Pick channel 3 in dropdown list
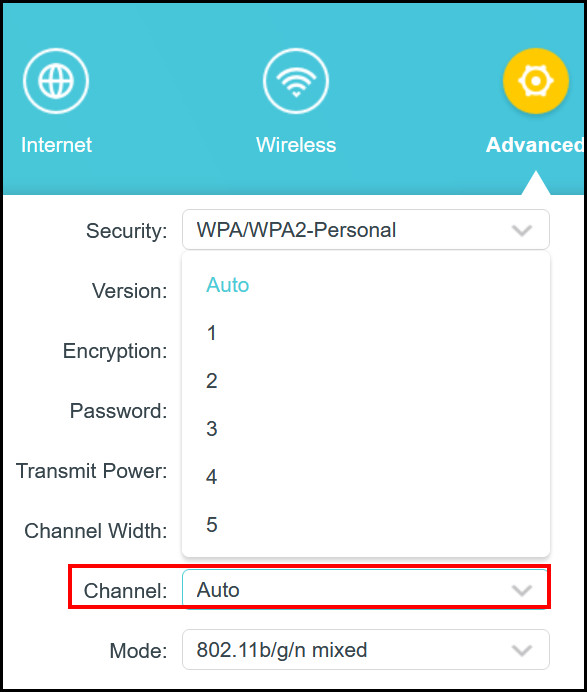Image resolution: width=587 pixels, height=692 pixels. 366,429
